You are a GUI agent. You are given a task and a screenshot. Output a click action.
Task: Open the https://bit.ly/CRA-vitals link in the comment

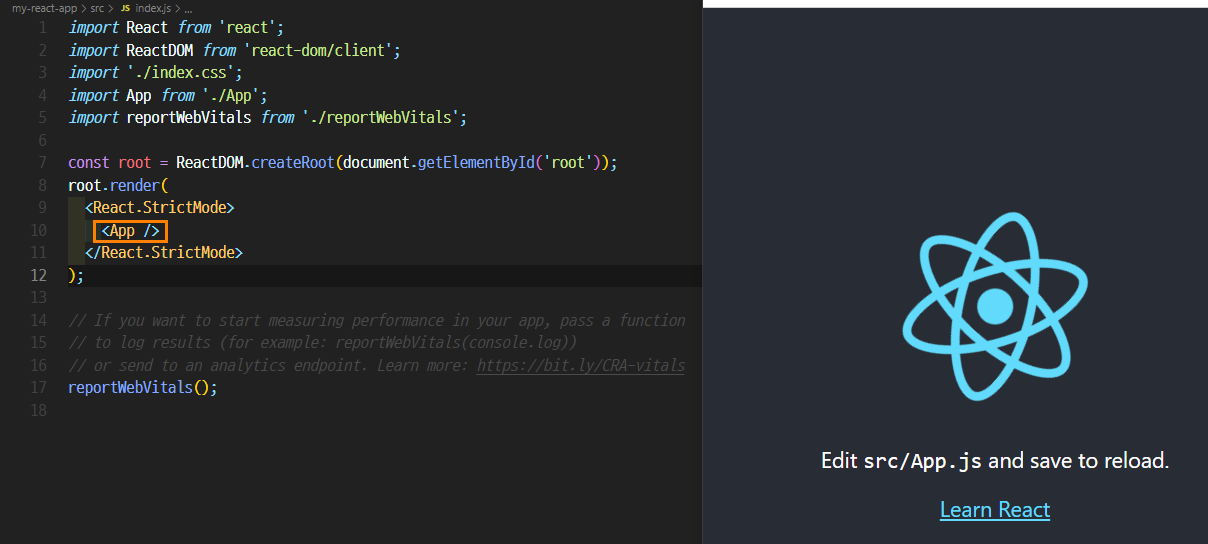pos(581,365)
